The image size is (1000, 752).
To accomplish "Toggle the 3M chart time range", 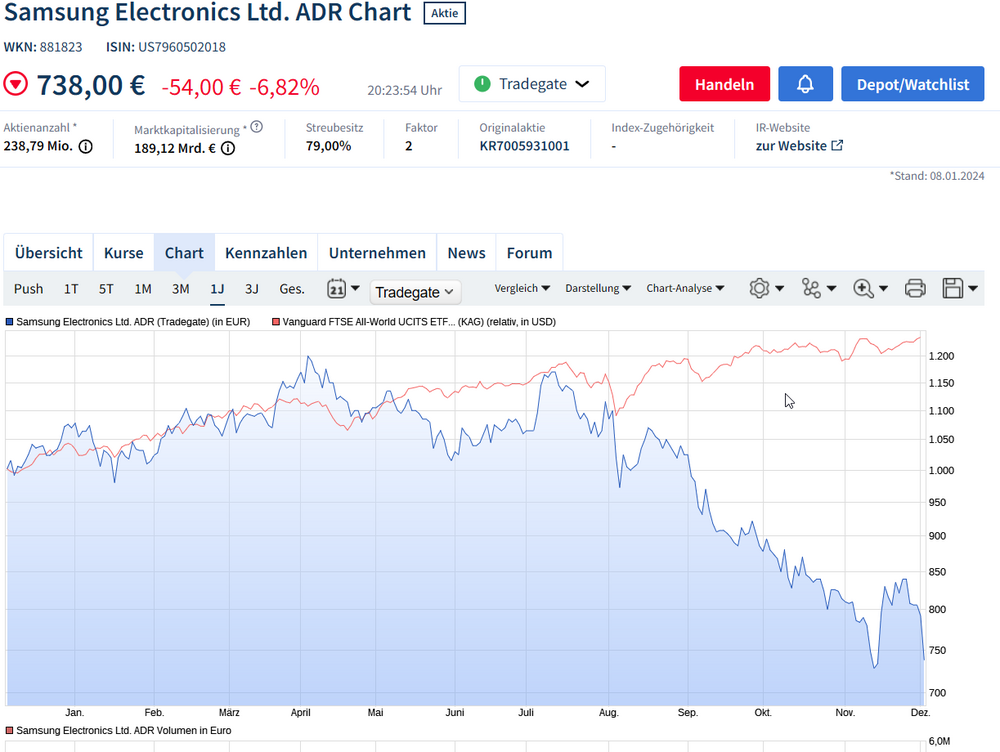I will pyautogui.click(x=180, y=287).
